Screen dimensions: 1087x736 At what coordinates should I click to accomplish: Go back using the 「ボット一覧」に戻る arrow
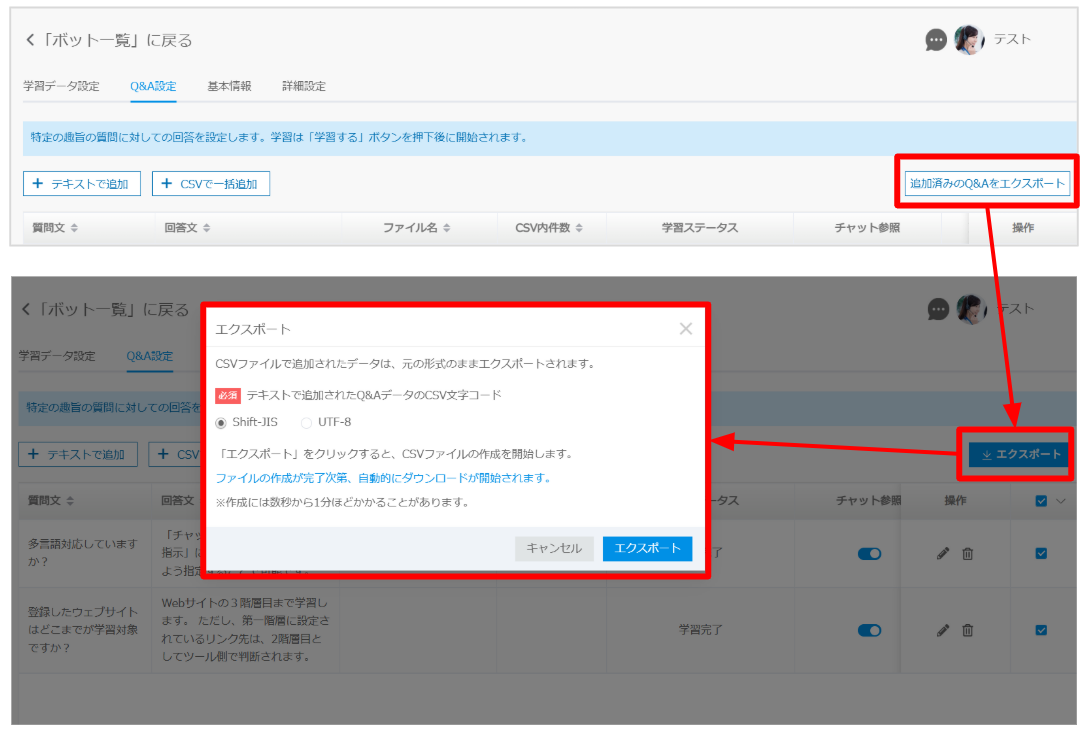coord(30,40)
